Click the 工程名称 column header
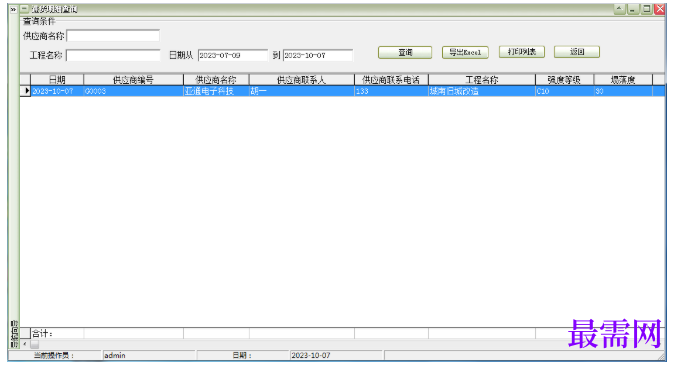The width and height of the screenshot is (680, 365). click(x=482, y=80)
